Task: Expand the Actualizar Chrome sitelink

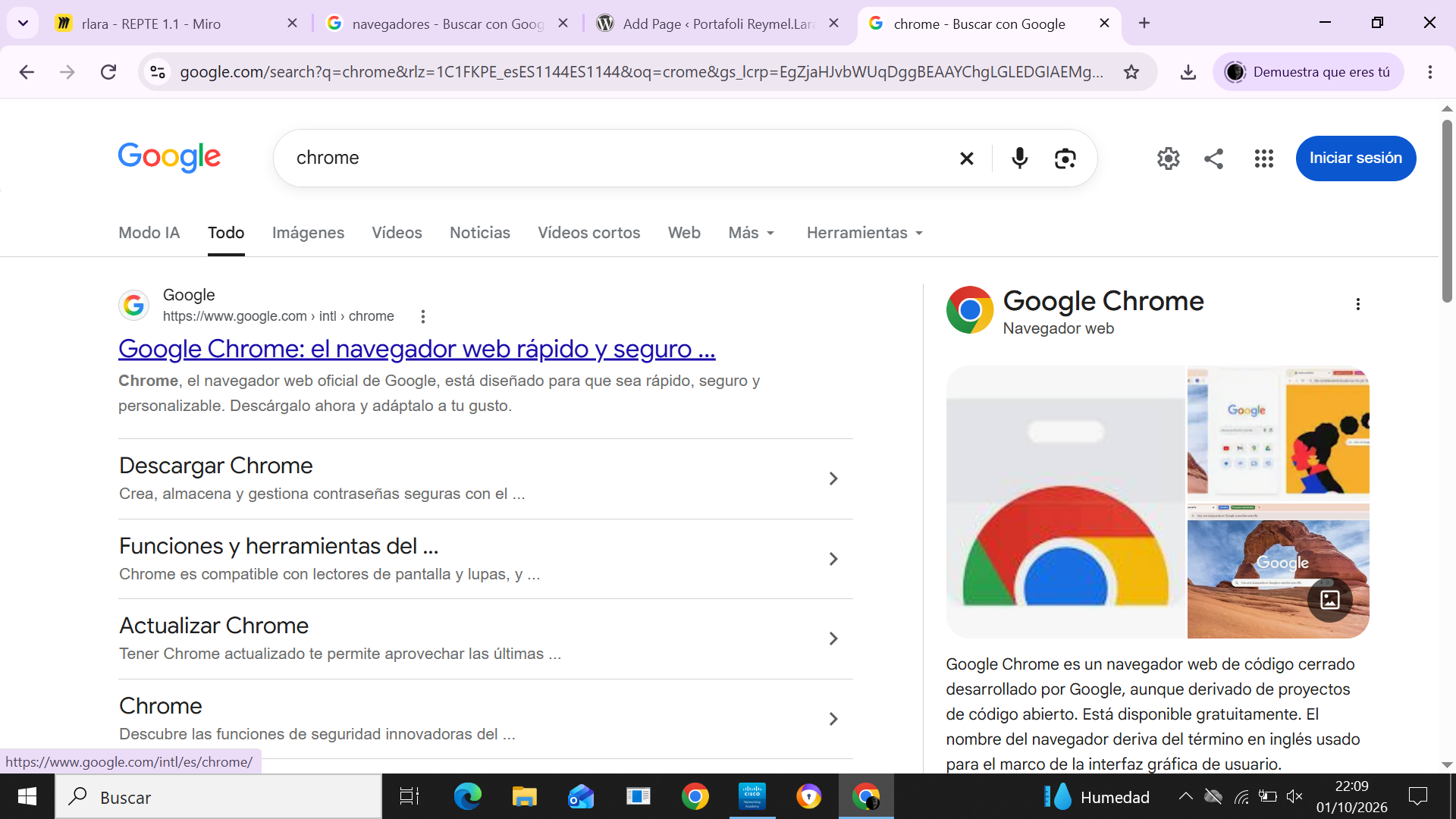Action: pyautogui.click(x=485, y=639)
